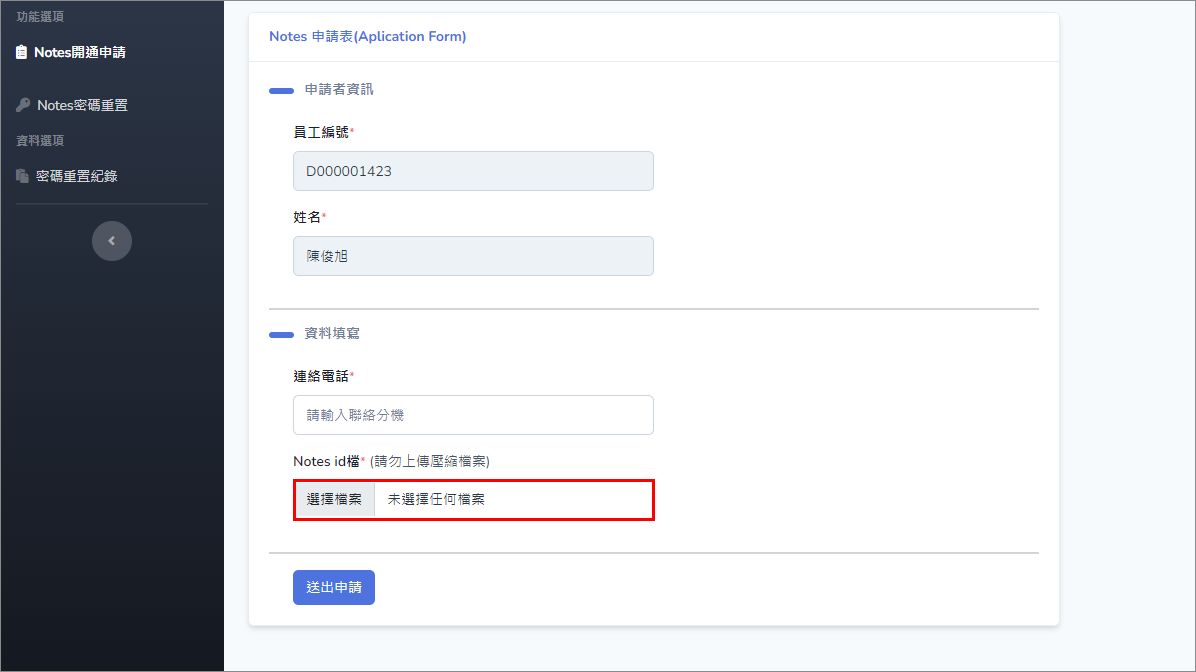Click the 未選擇任何檔案 file status text

(x=436, y=499)
